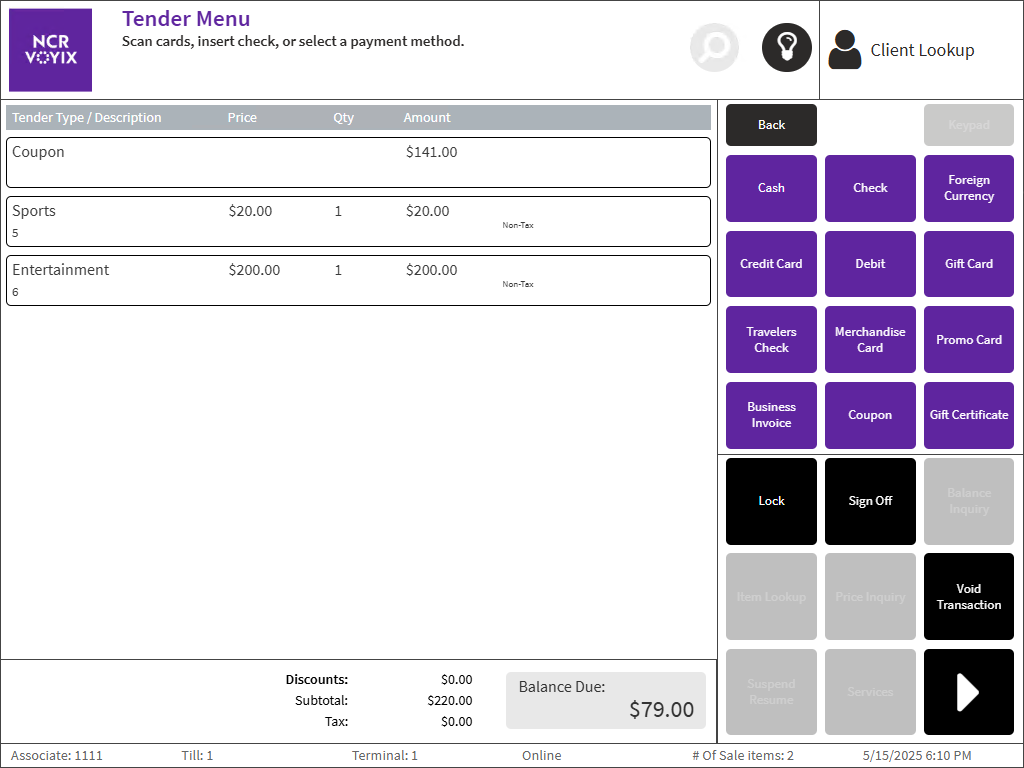This screenshot has height=768, width=1024.
Task: Pay with Debit
Action: [x=870, y=264]
